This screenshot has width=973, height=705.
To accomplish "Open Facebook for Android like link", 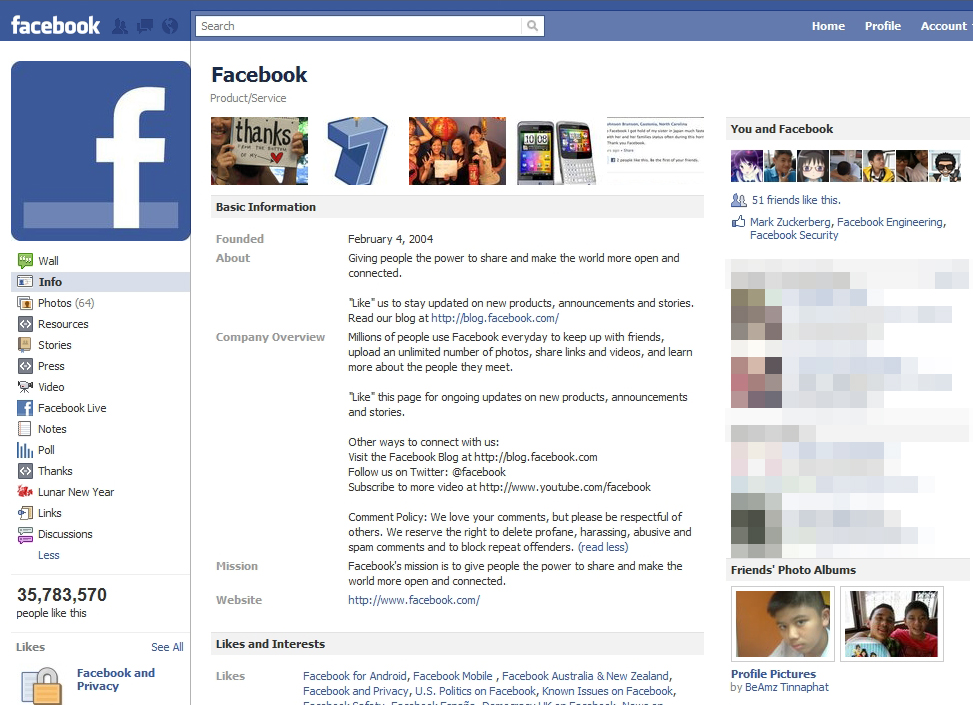I will (x=354, y=676).
